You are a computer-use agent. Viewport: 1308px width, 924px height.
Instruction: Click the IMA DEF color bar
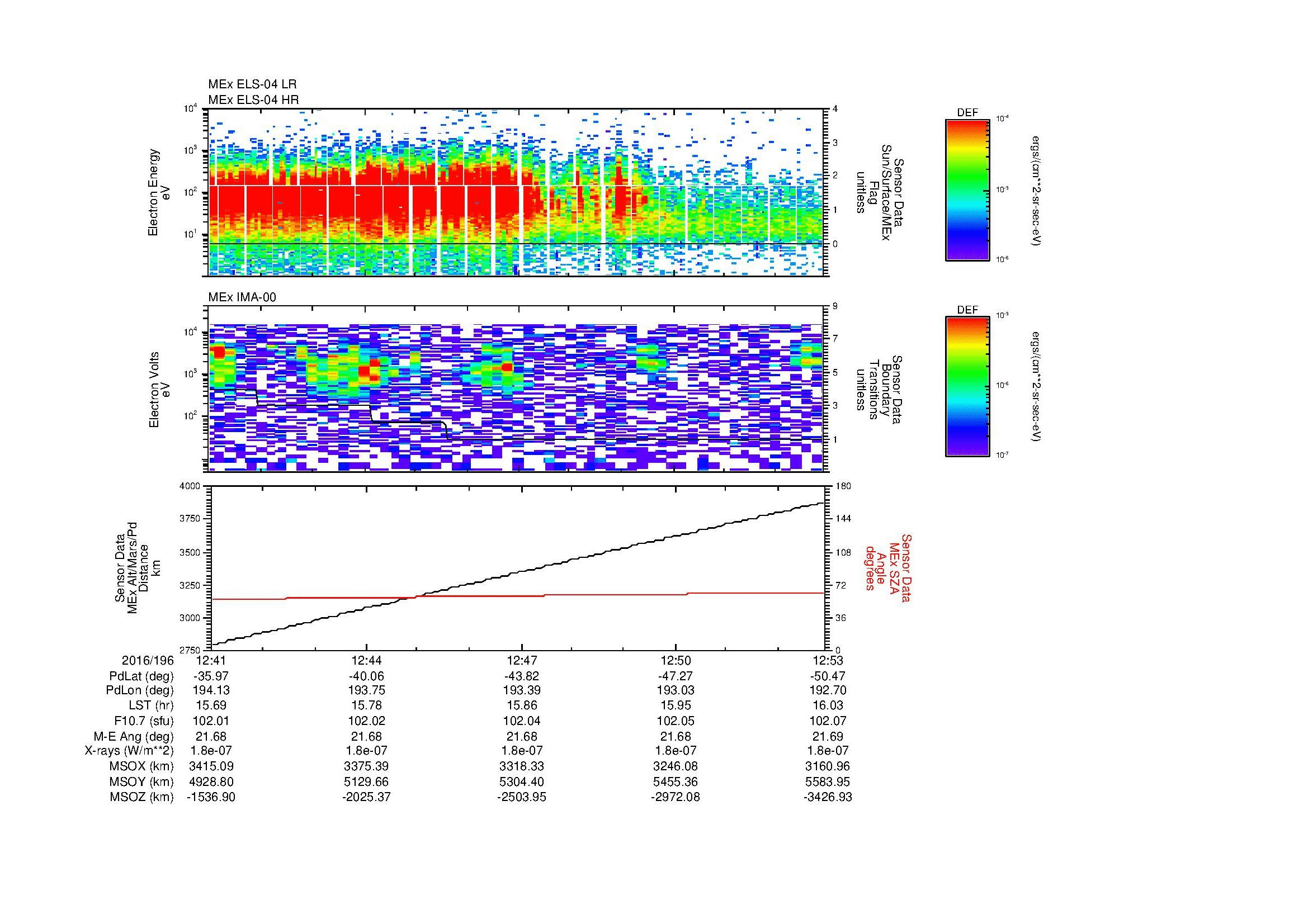(x=967, y=387)
